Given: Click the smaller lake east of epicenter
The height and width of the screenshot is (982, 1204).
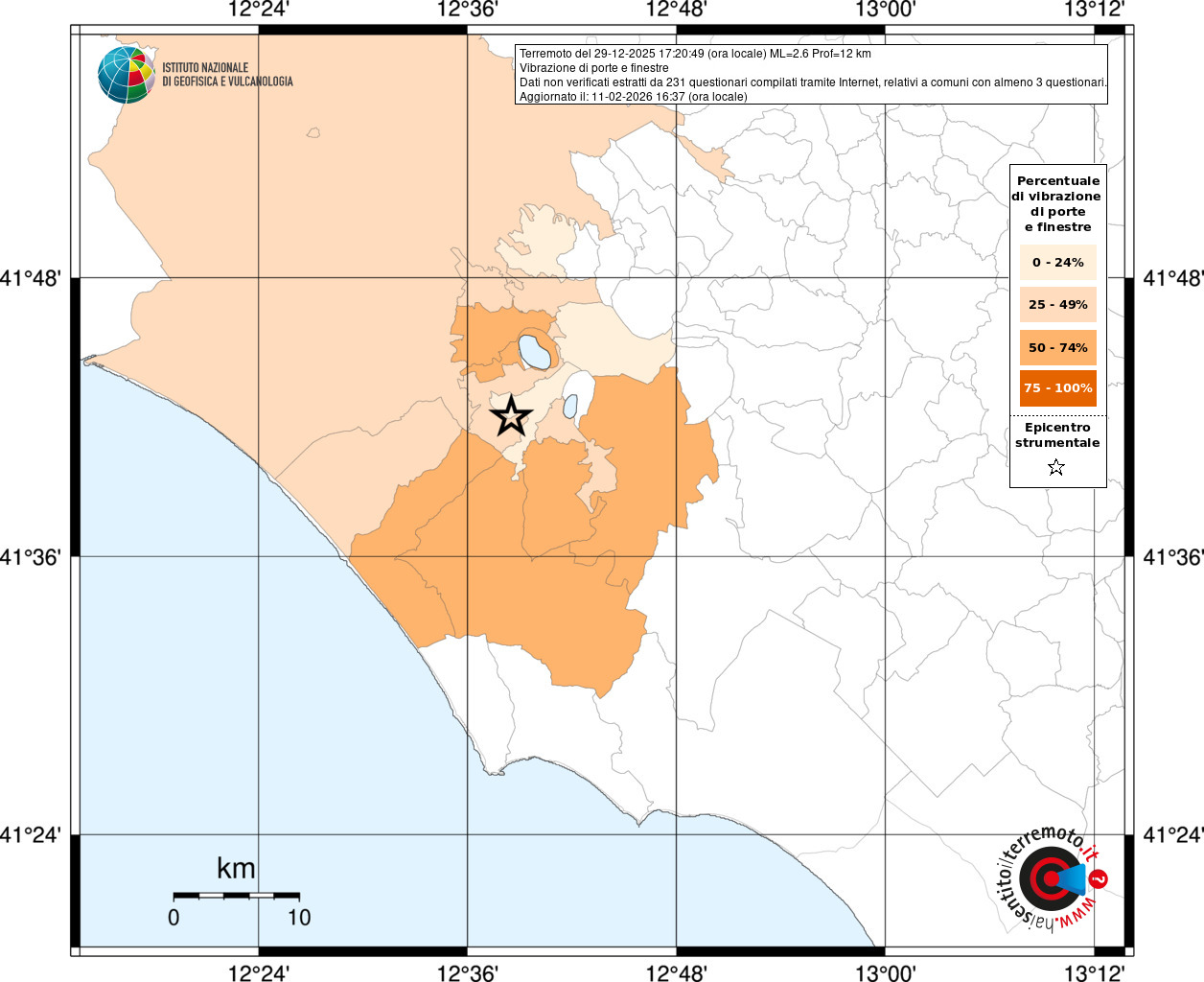Looking at the screenshot, I should (x=570, y=406).
